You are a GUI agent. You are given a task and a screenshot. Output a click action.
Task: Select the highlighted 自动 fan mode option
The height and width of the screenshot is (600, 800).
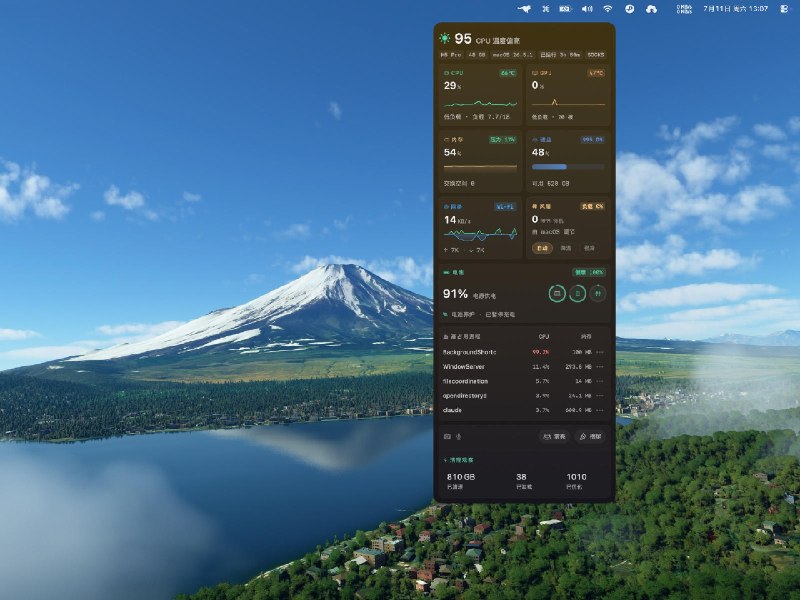[x=542, y=248]
